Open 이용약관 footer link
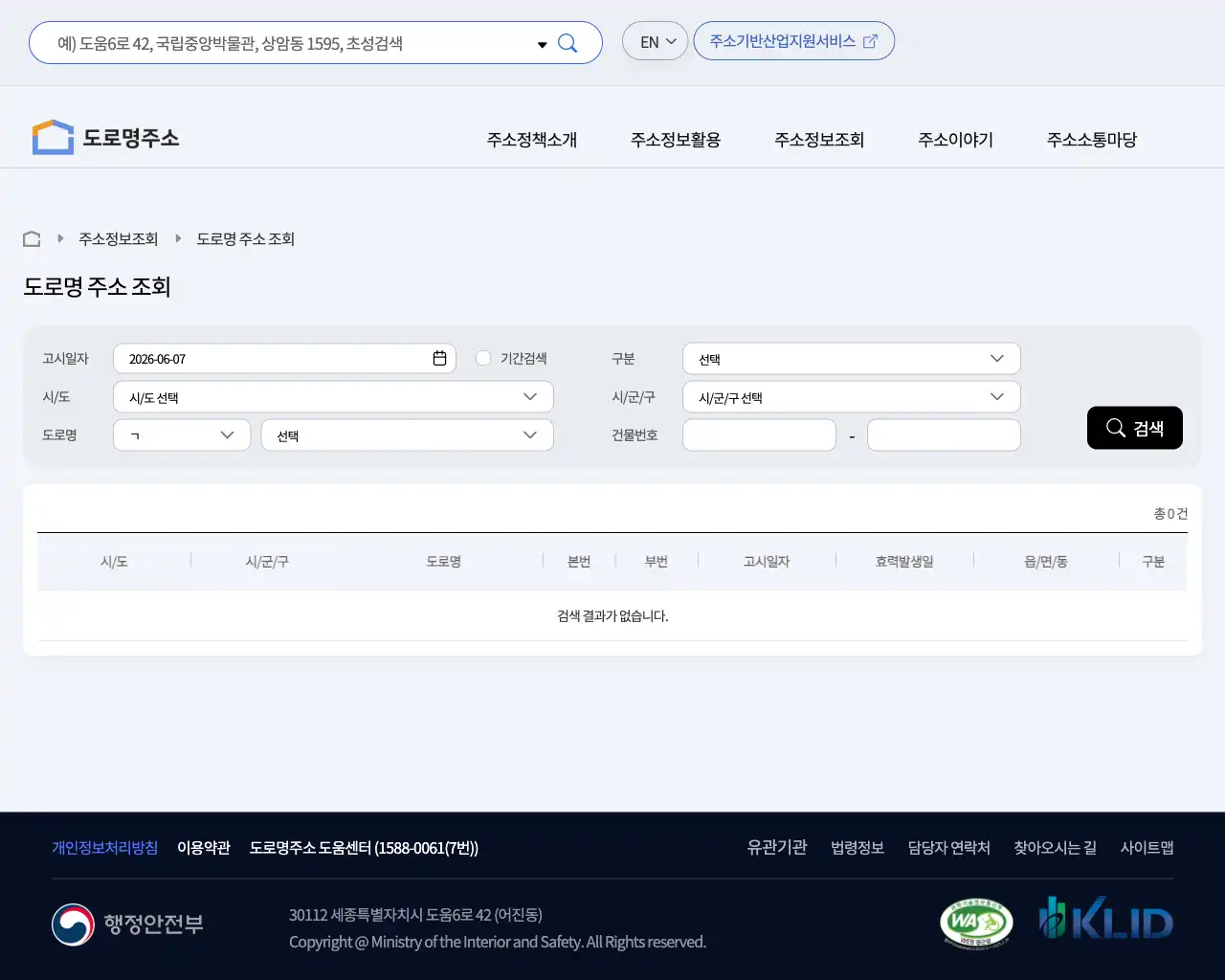This screenshot has height=980, width=1225. coord(204,847)
